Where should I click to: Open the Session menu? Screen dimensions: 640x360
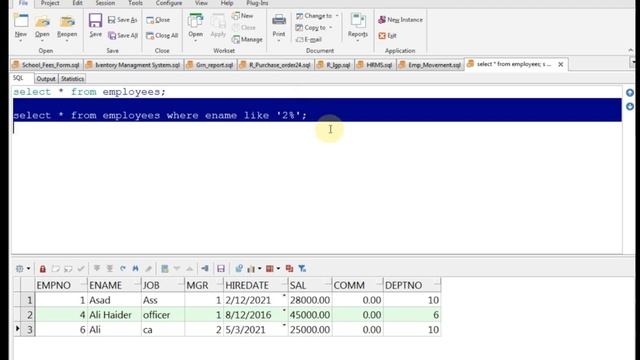[105, 3]
